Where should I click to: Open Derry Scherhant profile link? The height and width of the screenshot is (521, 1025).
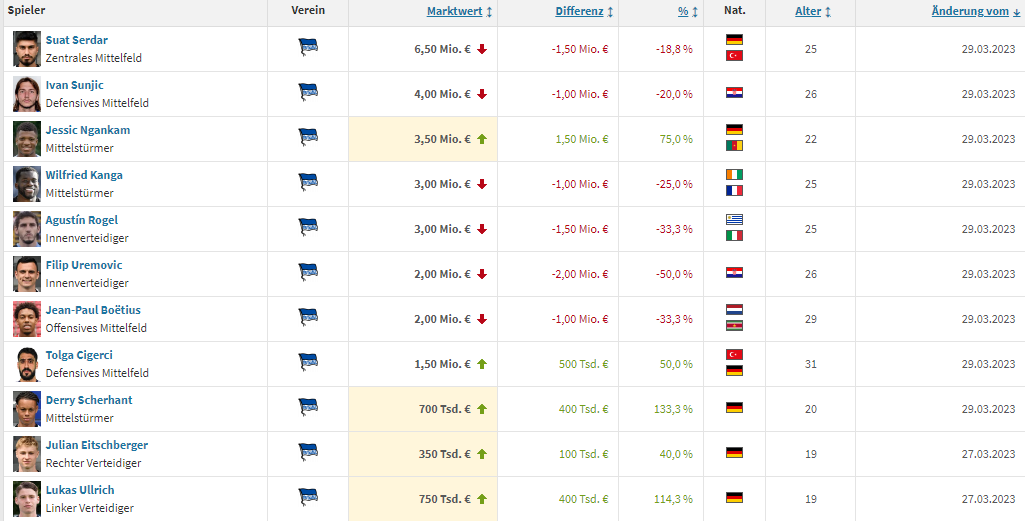click(x=89, y=400)
